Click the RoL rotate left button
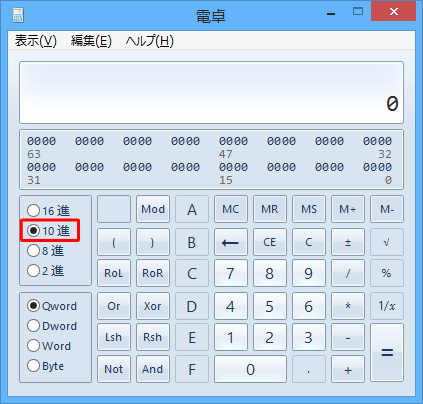The height and width of the screenshot is (404, 423). click(x=114, y=273)
